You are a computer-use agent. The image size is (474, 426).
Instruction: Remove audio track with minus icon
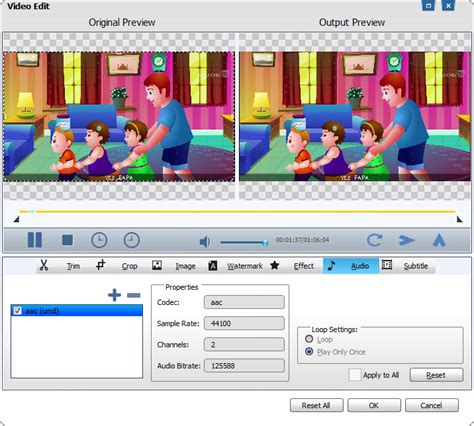tap(134, 295)
